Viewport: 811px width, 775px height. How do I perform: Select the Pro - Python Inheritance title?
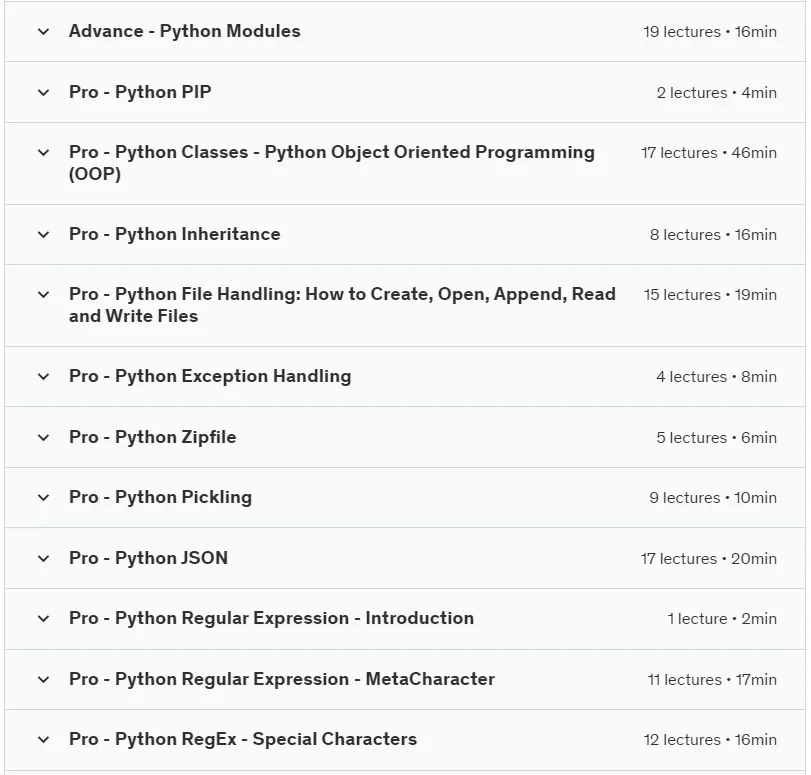[175, 234]
